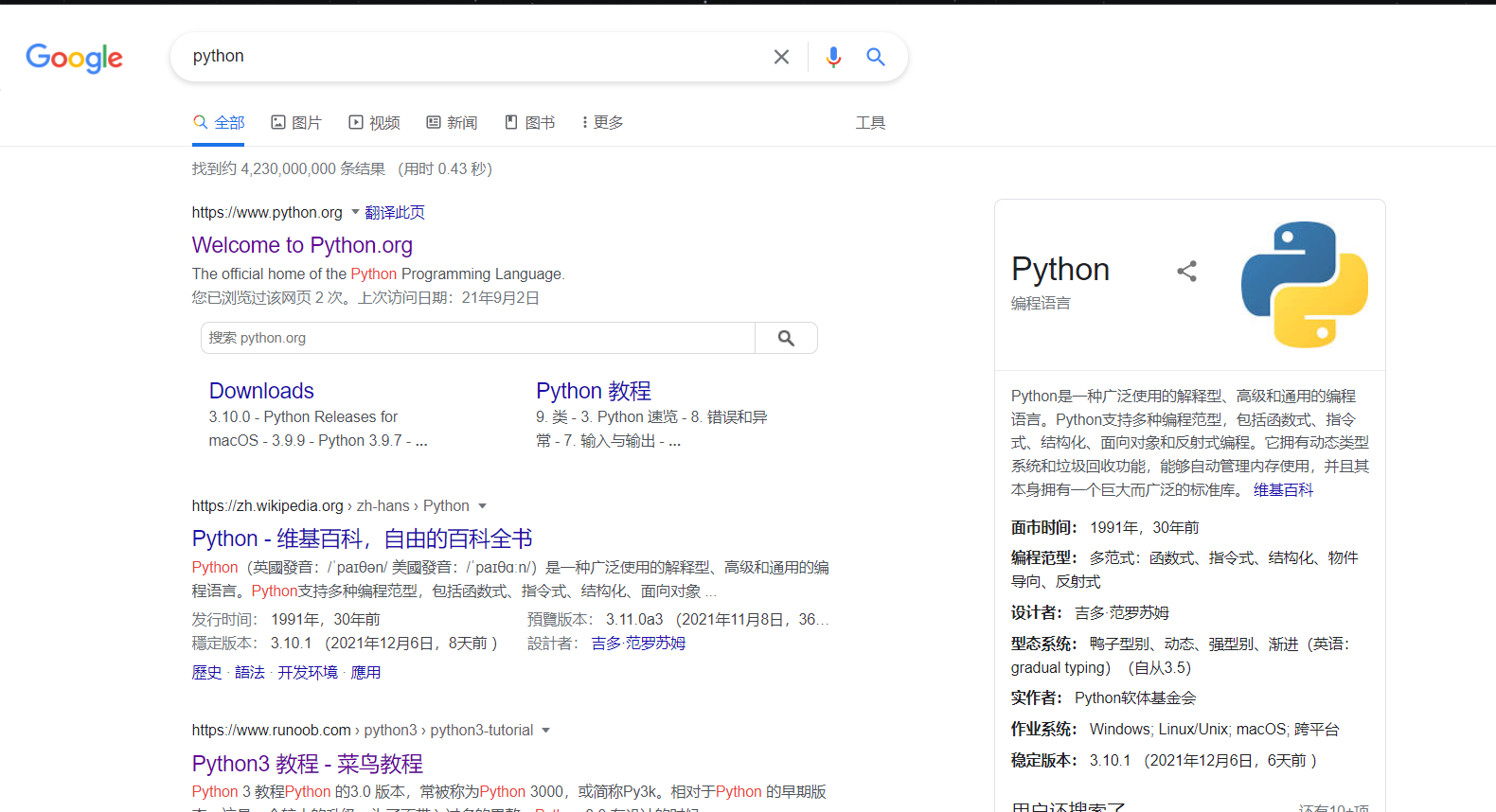Click in the 搜索 python.org input field
1496x812 pixels.
pos(478,338)
